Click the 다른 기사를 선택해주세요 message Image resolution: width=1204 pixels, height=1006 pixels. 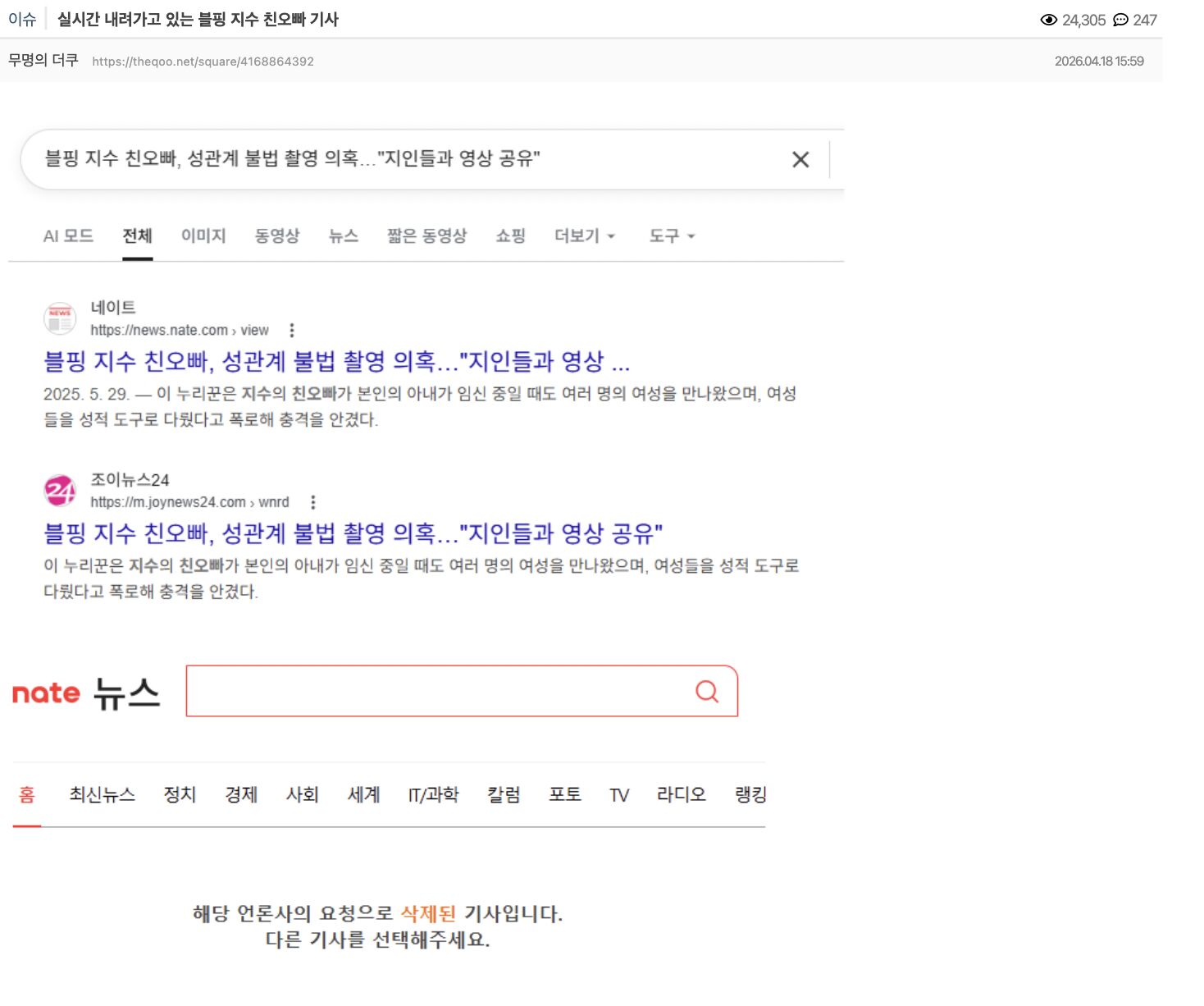click(377, 940)
